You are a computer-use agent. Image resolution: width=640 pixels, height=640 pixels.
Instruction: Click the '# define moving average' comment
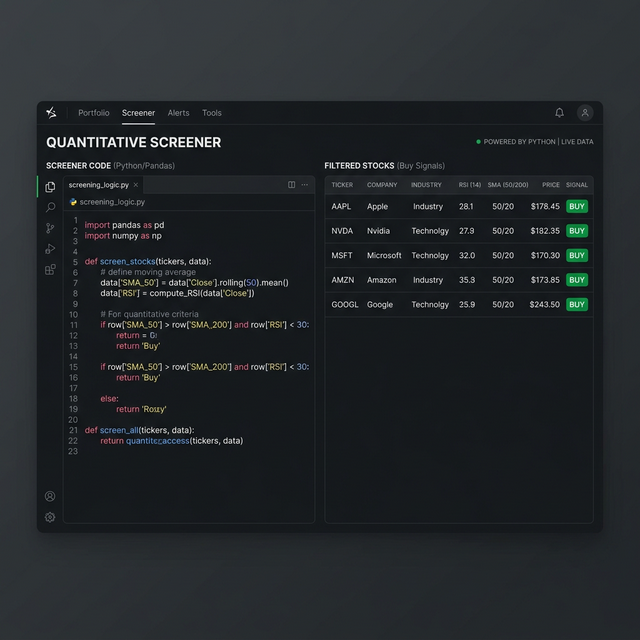148,272
